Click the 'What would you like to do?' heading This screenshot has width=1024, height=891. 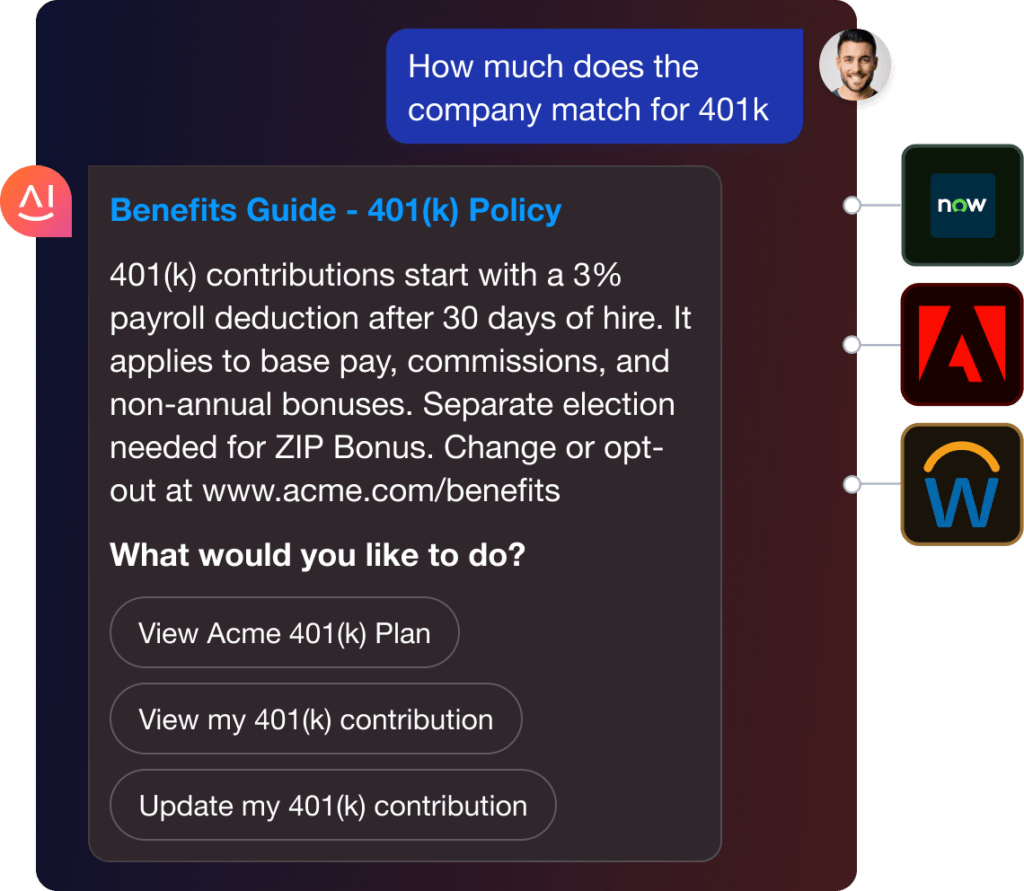pos(317,555)
